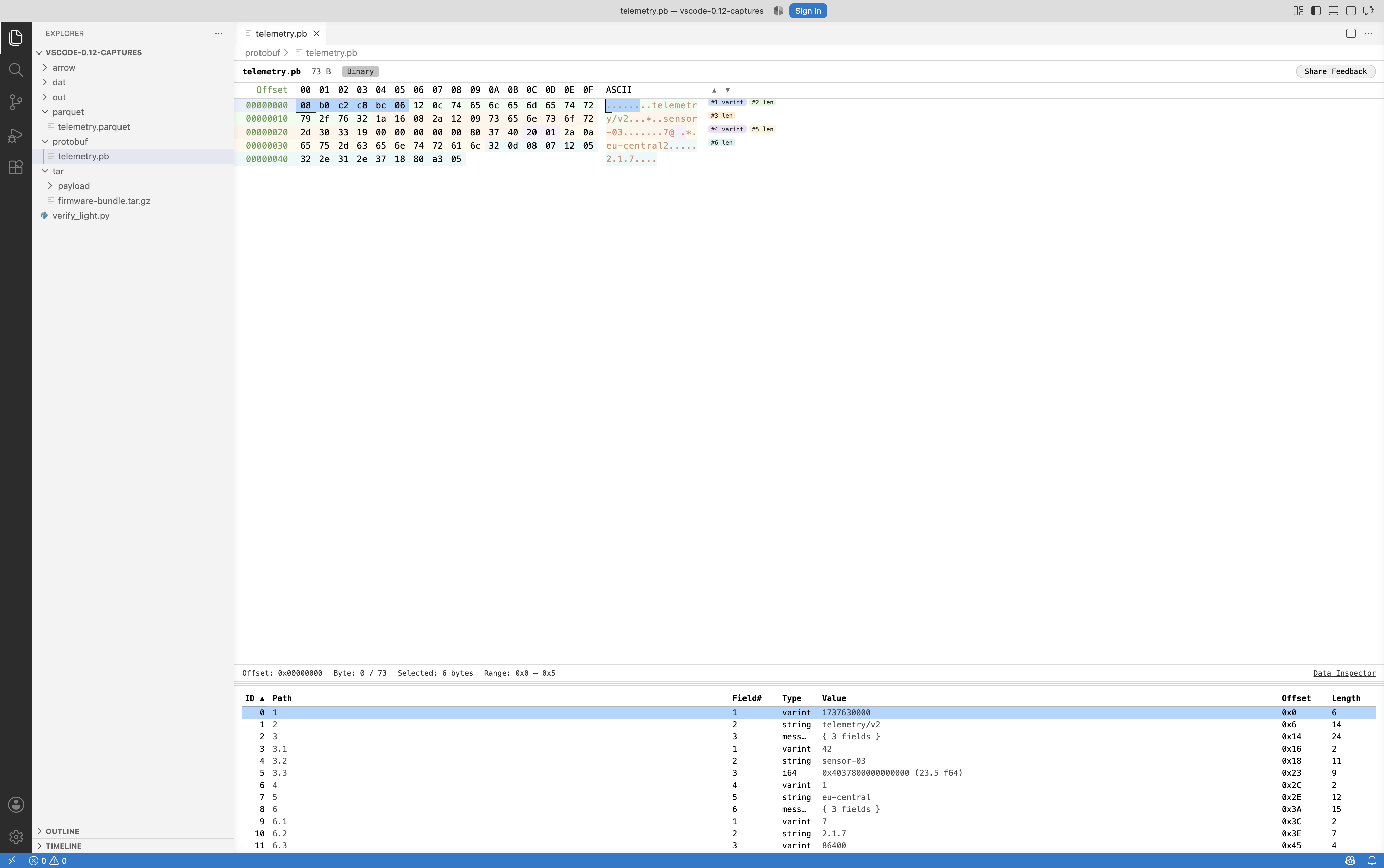
Task: Open the Source Control view icon
Action: tap(16, 103)
